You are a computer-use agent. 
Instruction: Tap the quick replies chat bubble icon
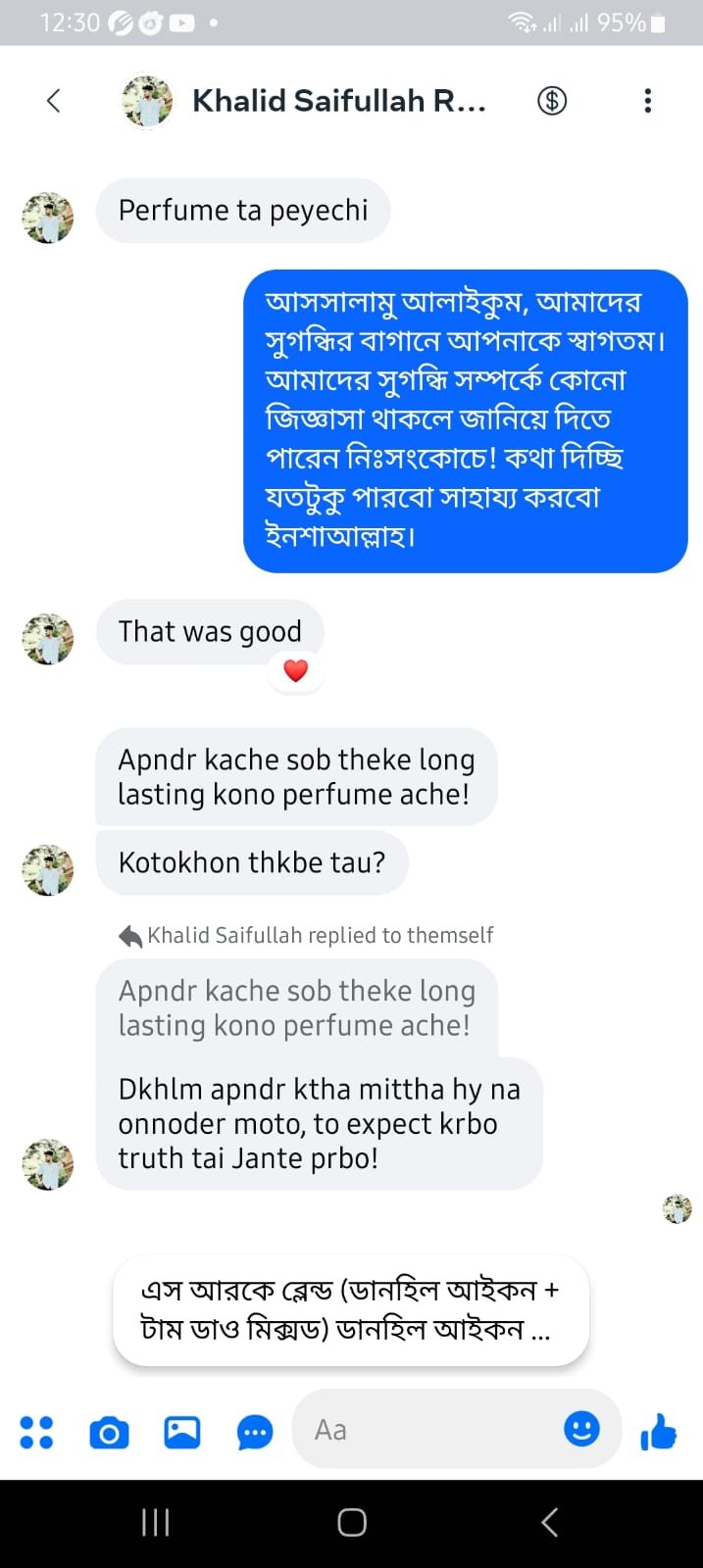(255, 1433)
